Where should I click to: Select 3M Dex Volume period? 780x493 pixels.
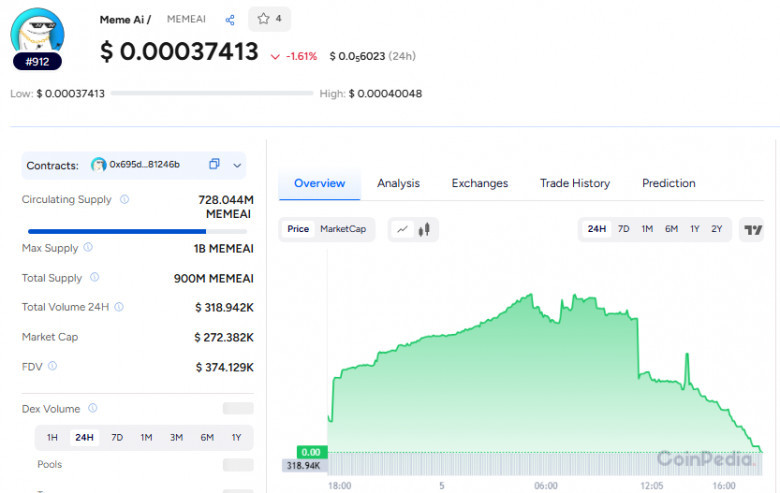(176, 437)
